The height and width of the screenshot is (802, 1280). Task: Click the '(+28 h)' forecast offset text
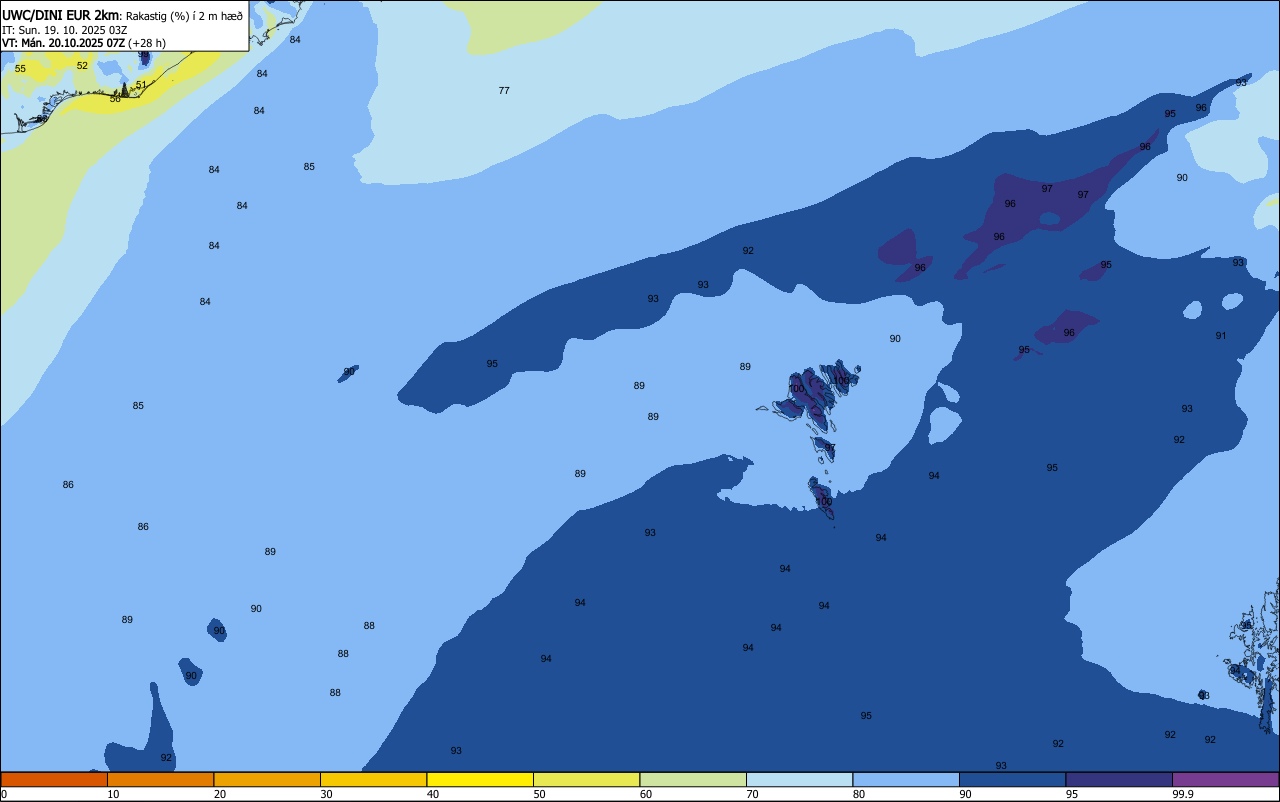[x=147, y=43]
